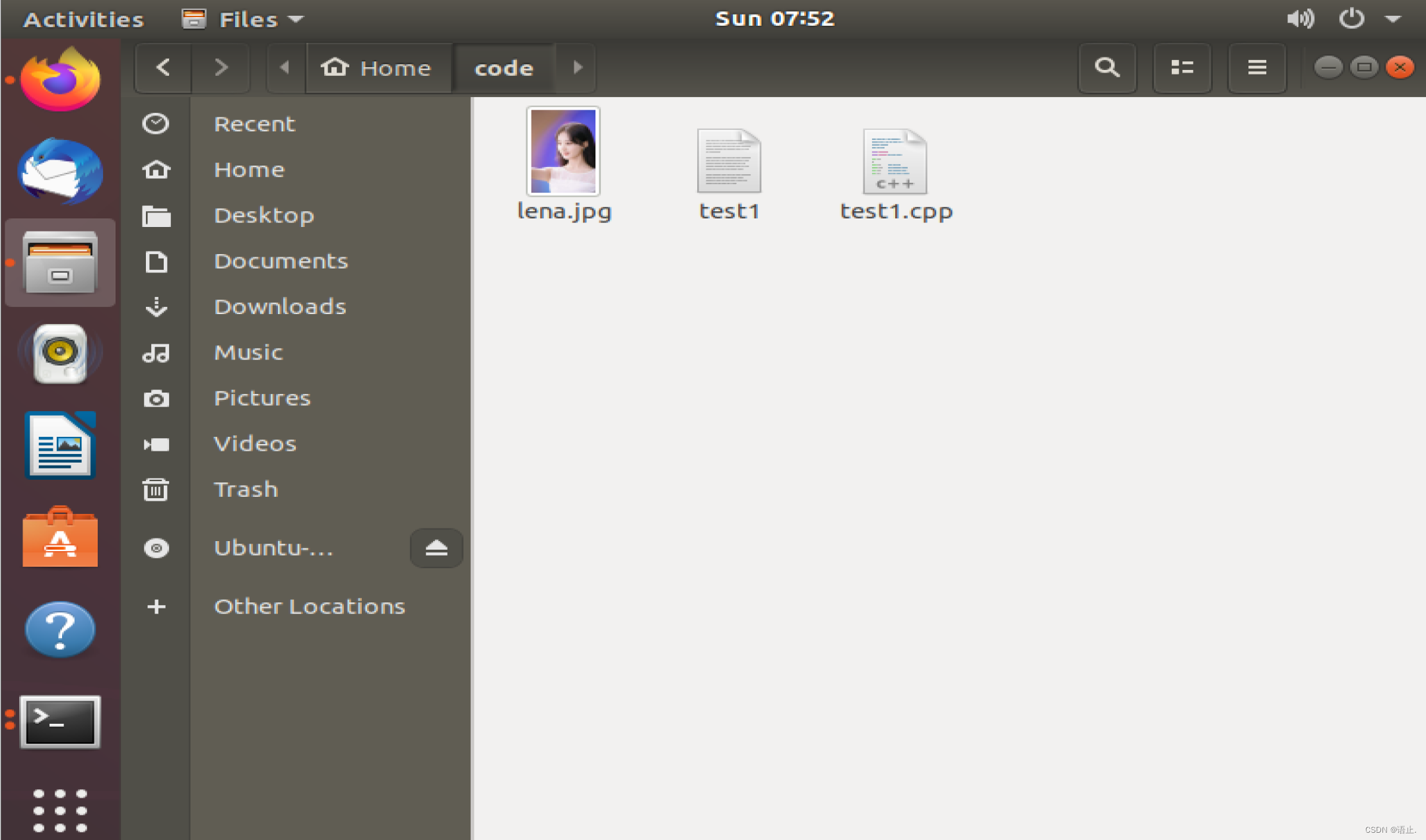The width and height of the screenshot is (1426, 840).
Task: Select the test1 file icon
Action: tap(729, 162)
